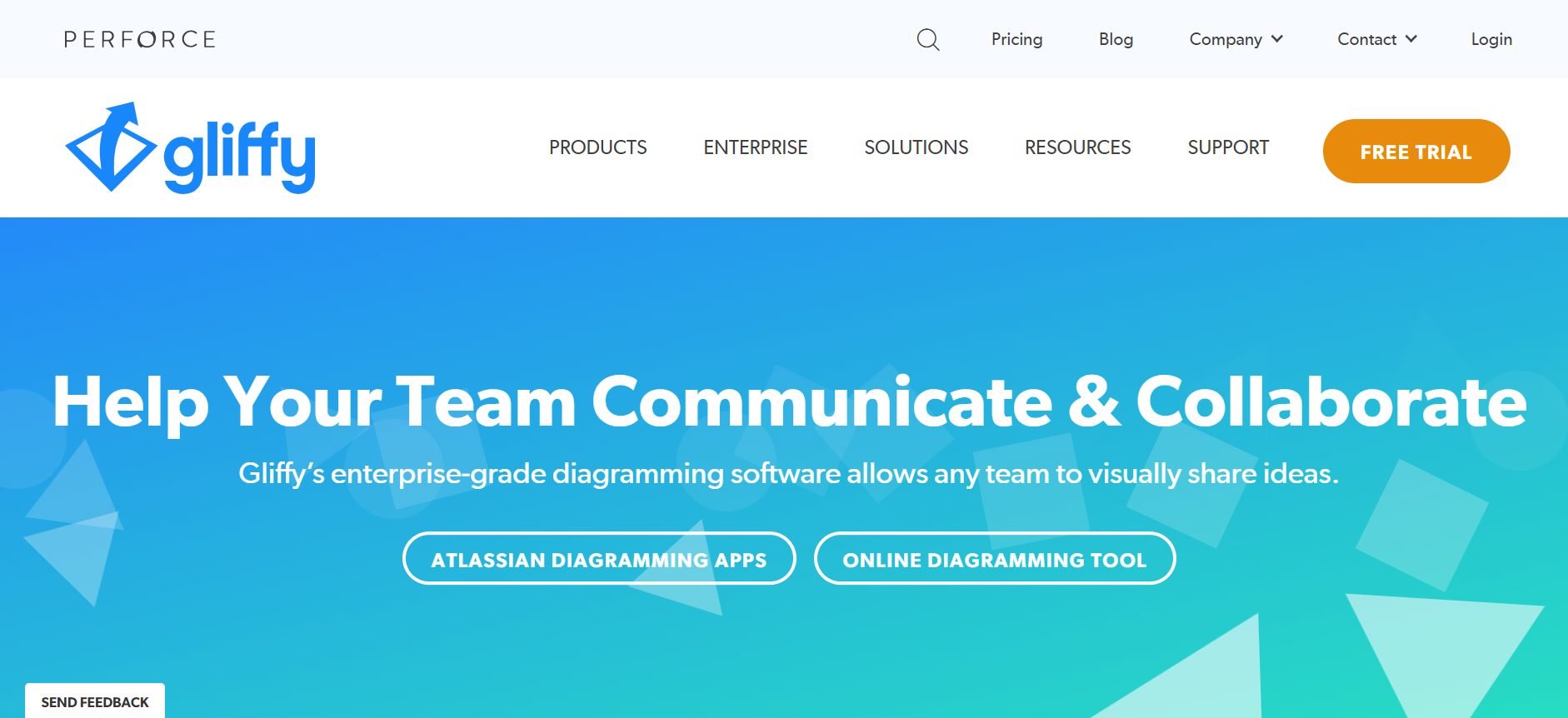
Task: Click the orange Free Trial button
Action: [x=1416, y=152]
